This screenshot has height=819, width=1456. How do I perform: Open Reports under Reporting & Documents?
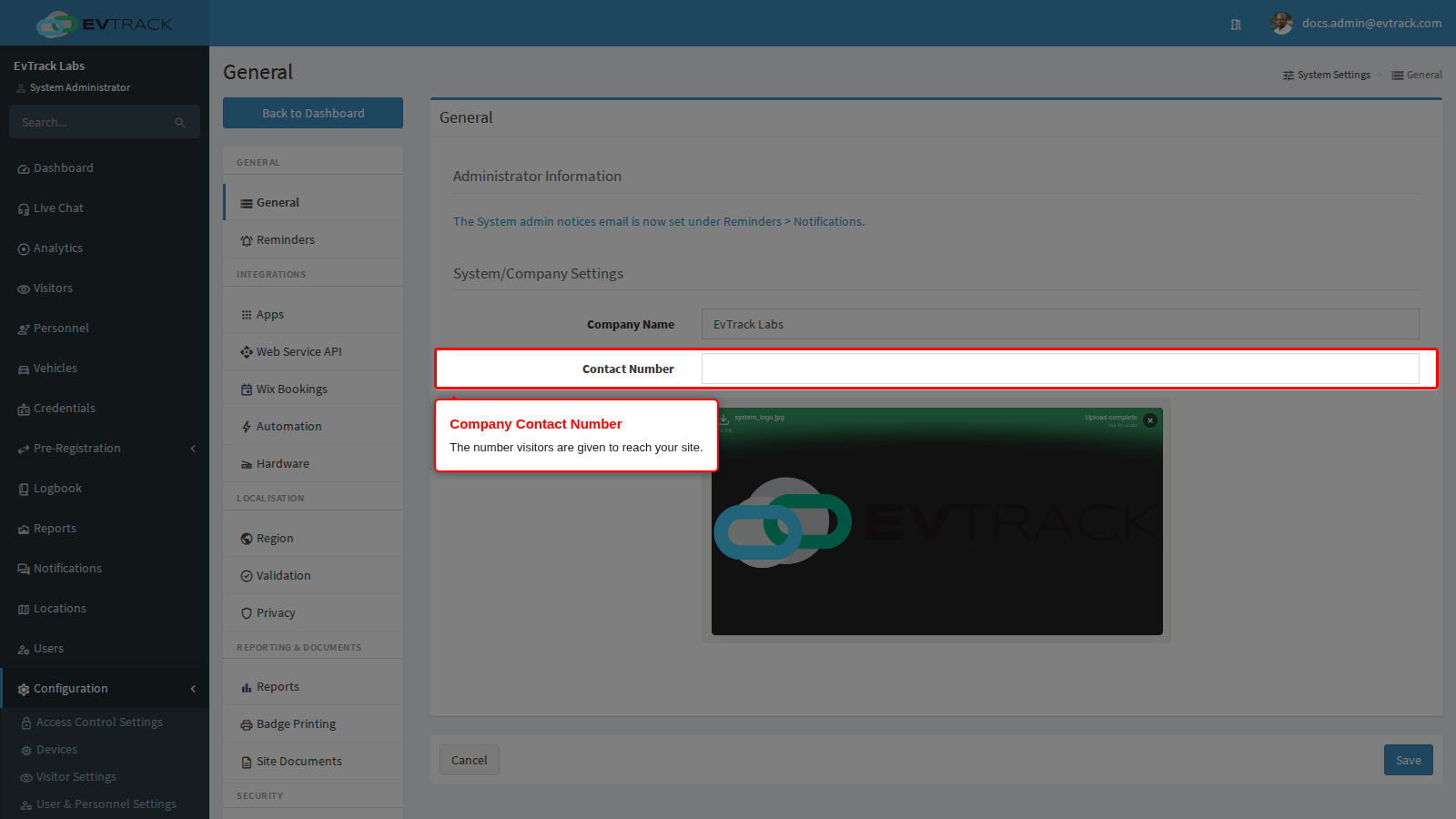click(x=313, y=687)
